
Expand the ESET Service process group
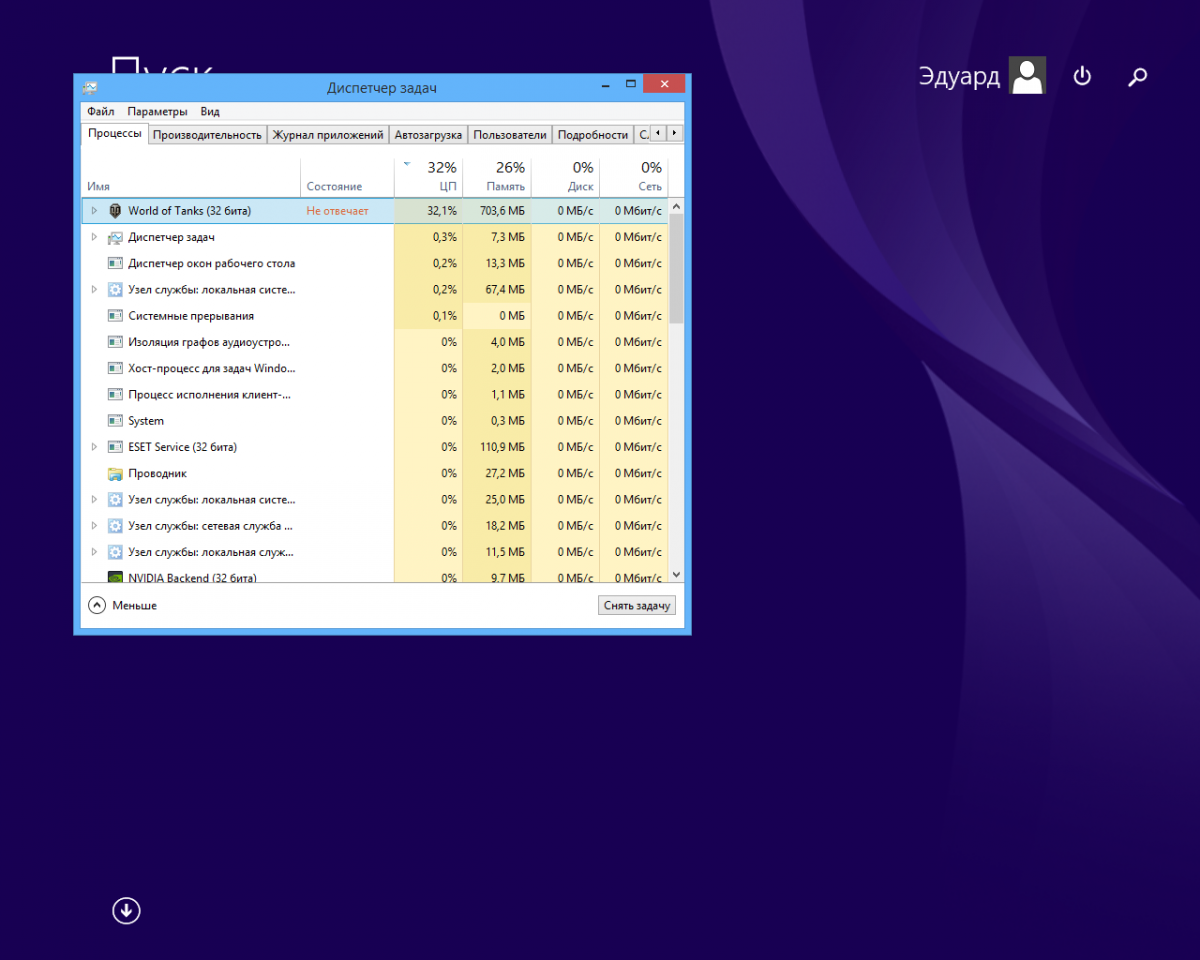point(94,447)
